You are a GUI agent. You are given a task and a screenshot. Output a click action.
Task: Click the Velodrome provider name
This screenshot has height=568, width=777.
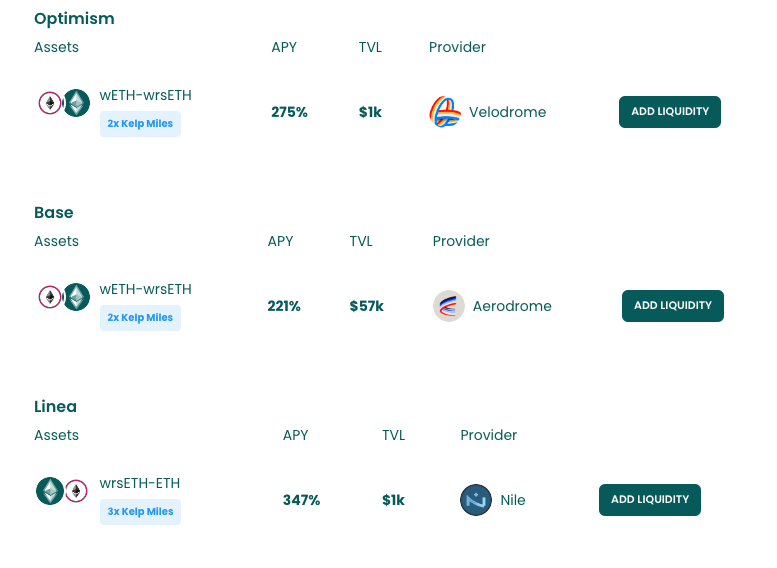point(507,112)
